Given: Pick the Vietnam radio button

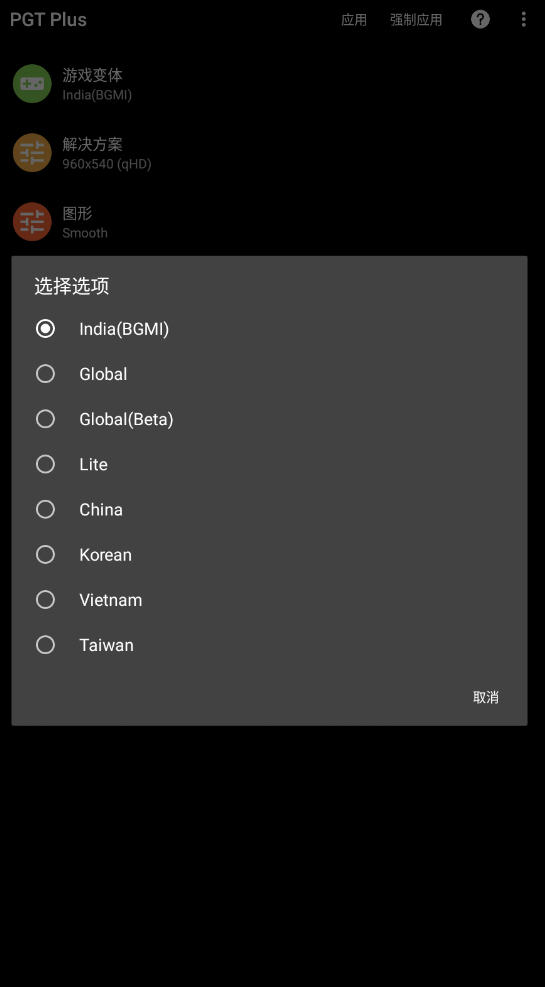Looking at the screenshot, I should click(x=45, y=599).
